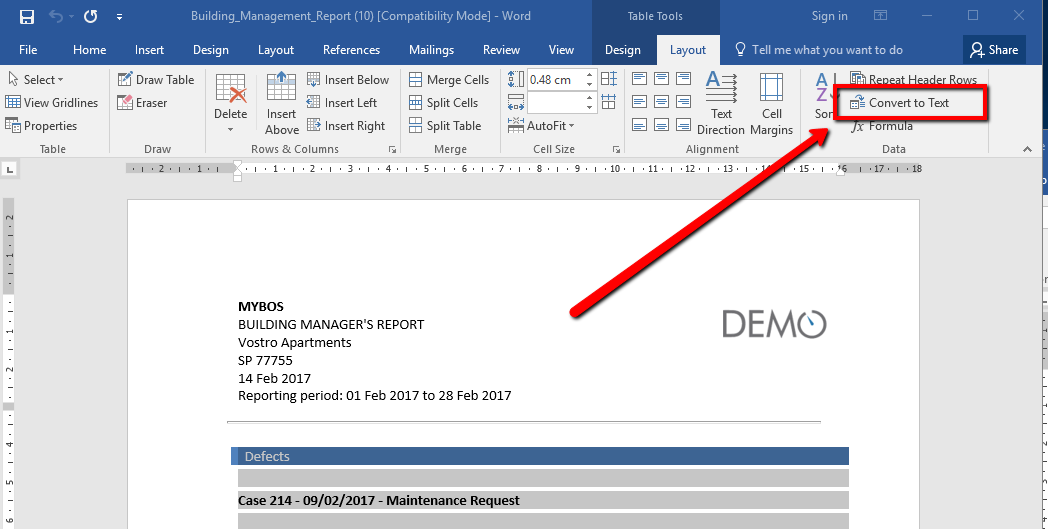The width and height of the screenshot is (1048, 529).
Task: Open Rows & Columns dialog launcher
Action: [x=392, y=150]
